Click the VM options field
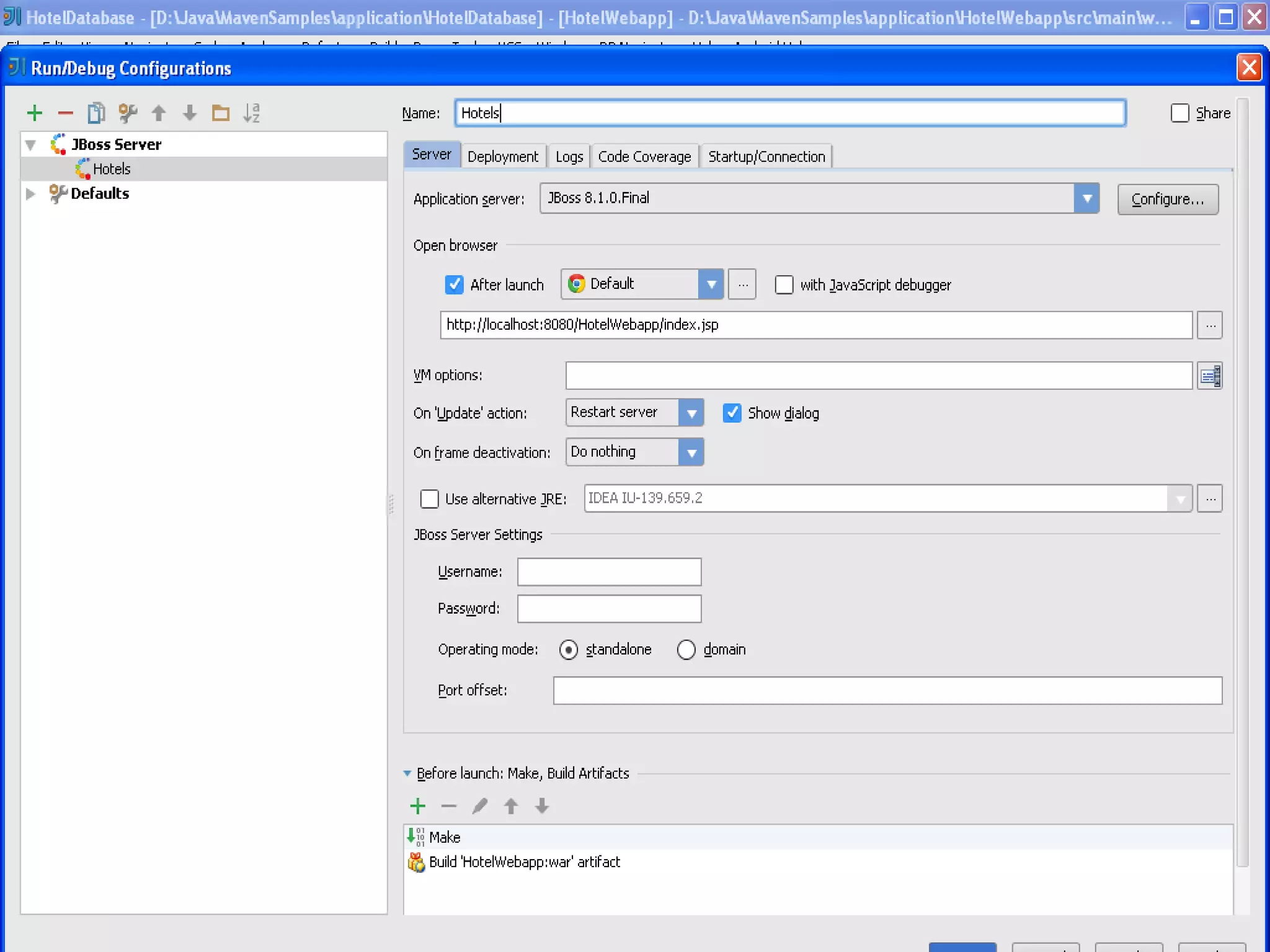This screenshot has width=1270, height=952. [x=879, y=376]
